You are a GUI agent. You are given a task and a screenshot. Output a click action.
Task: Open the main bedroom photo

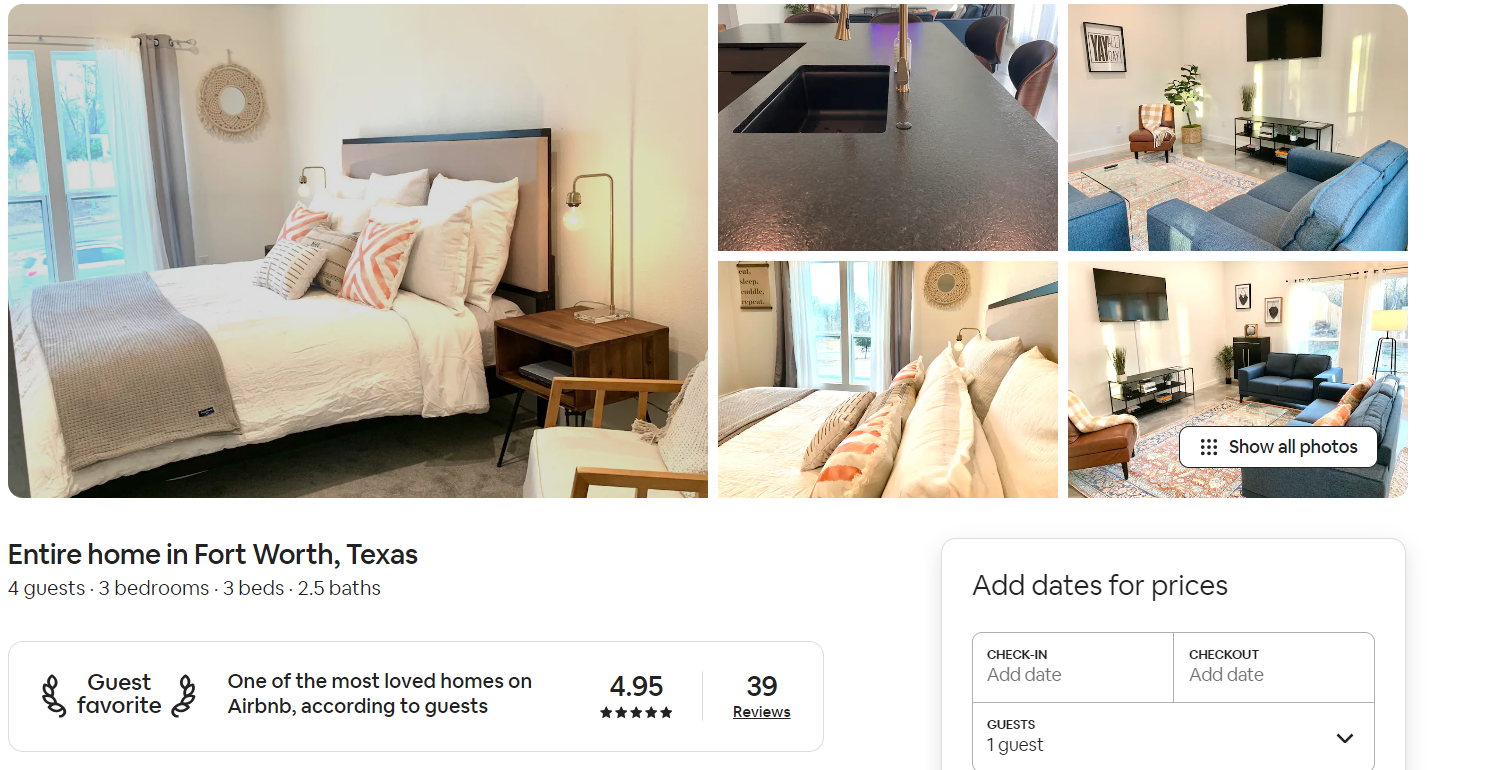point(358,251)
